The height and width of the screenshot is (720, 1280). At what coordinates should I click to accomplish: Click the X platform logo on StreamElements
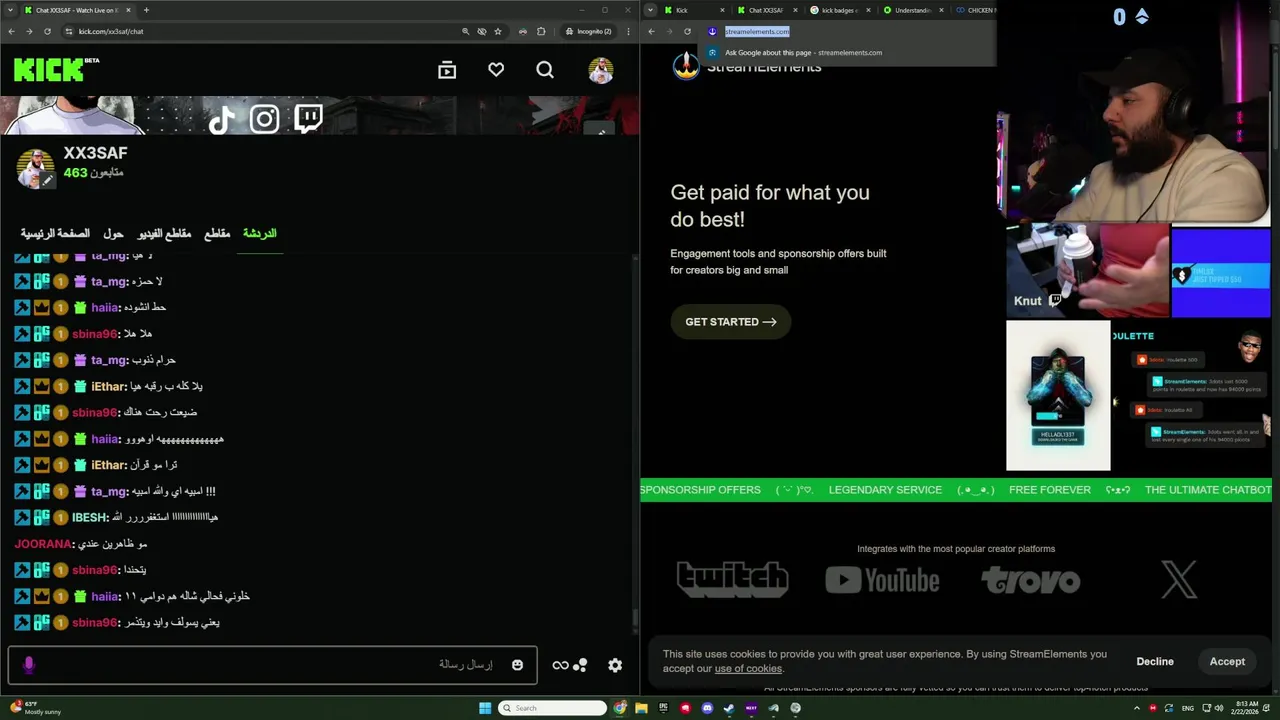pos(1179,580)
